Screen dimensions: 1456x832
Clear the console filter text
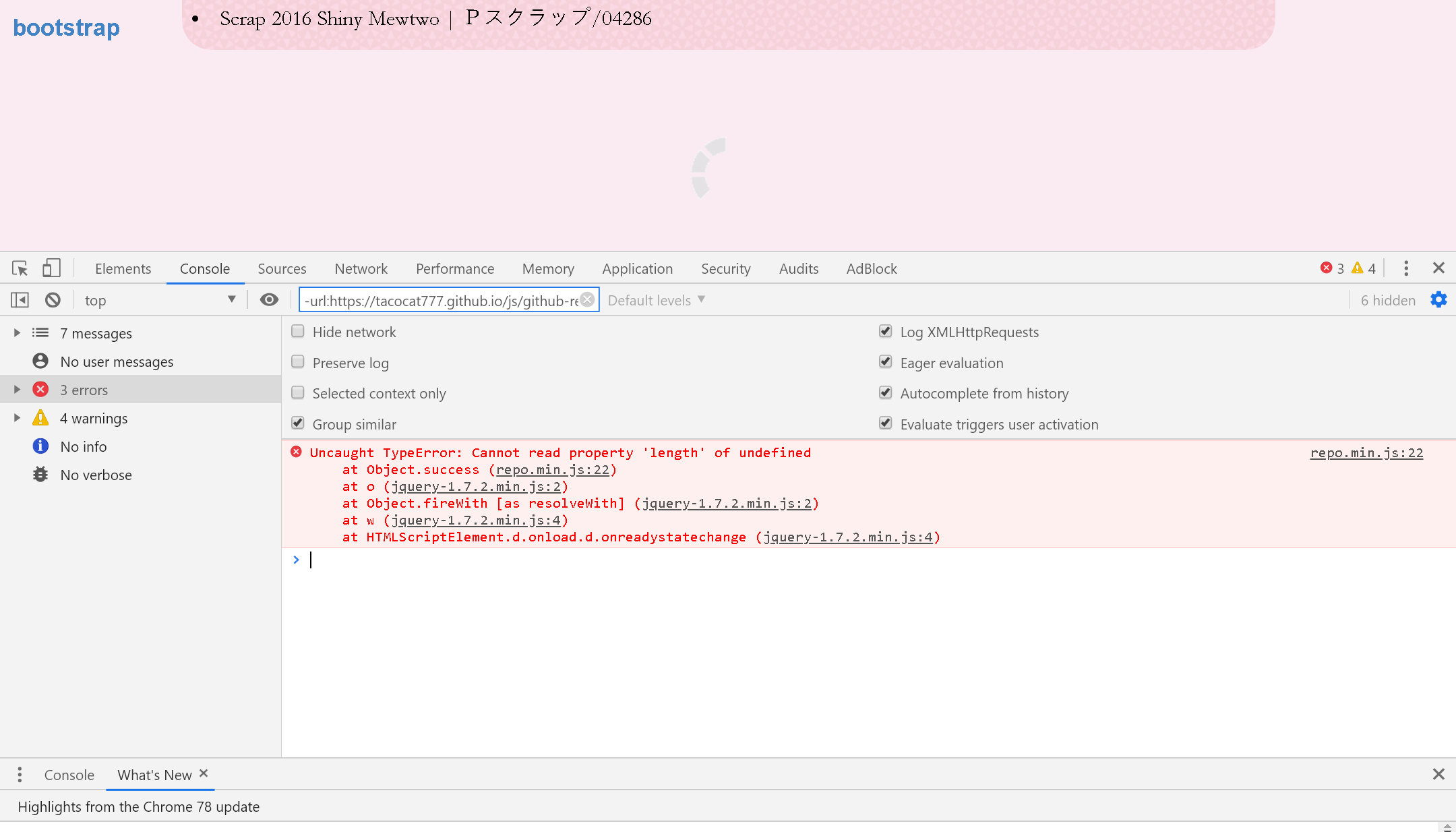587,299
